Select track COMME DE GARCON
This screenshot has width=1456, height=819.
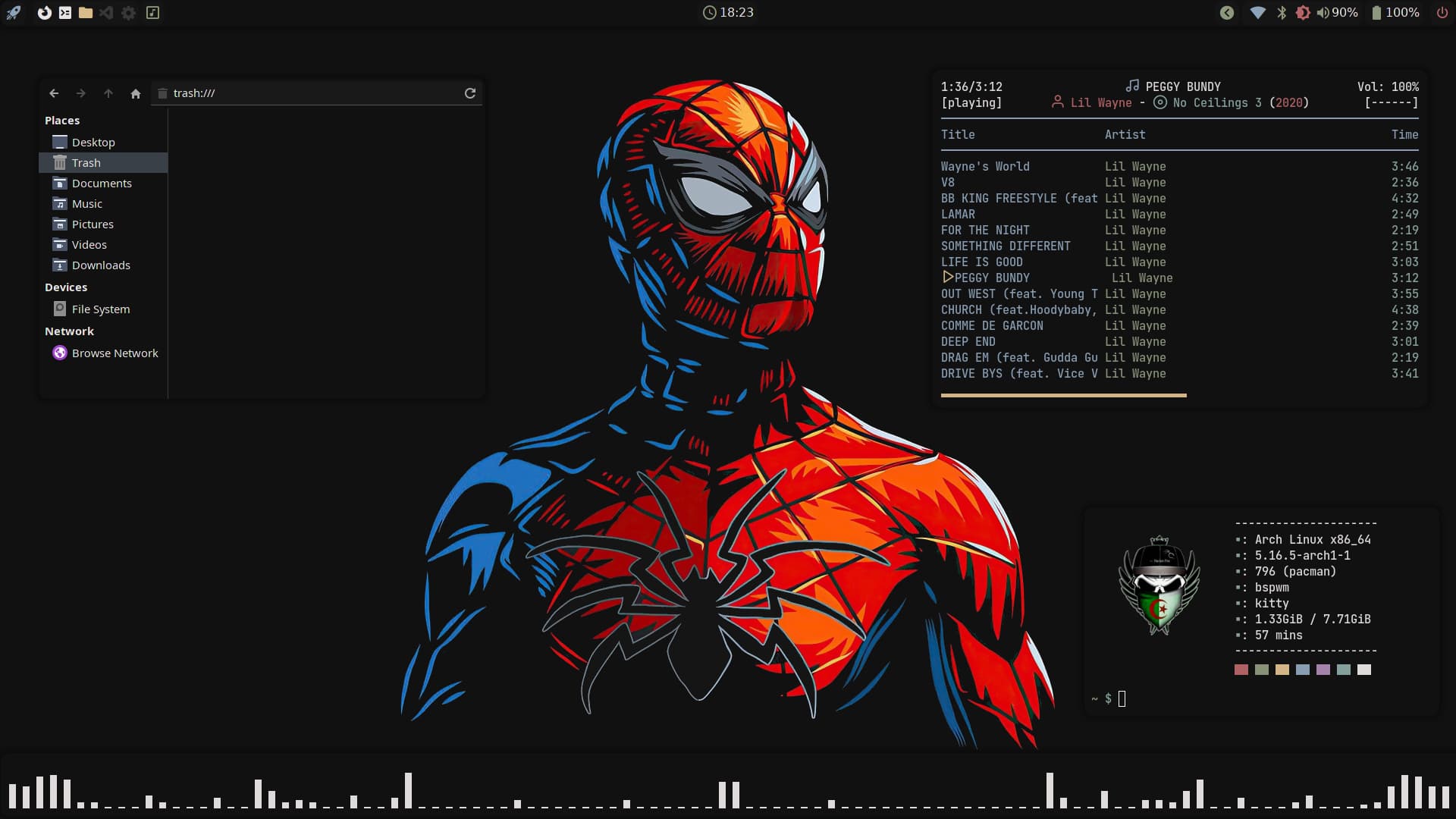point(1179,326)
